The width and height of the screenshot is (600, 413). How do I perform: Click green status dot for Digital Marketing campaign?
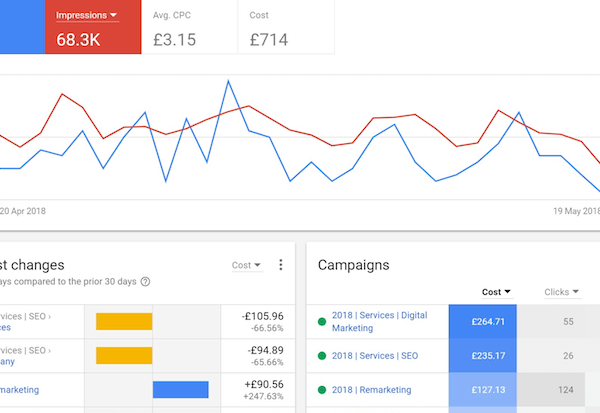click(322, 321)
